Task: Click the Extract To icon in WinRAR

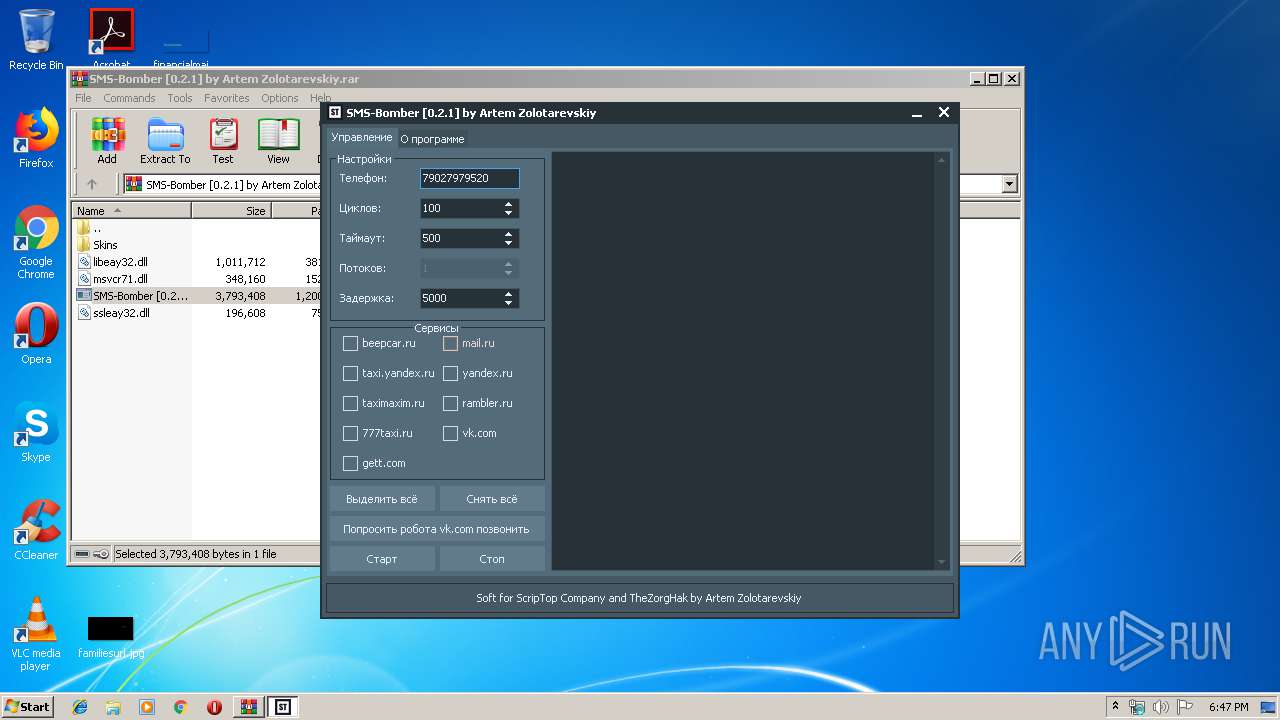Action: tap(165, 141)
